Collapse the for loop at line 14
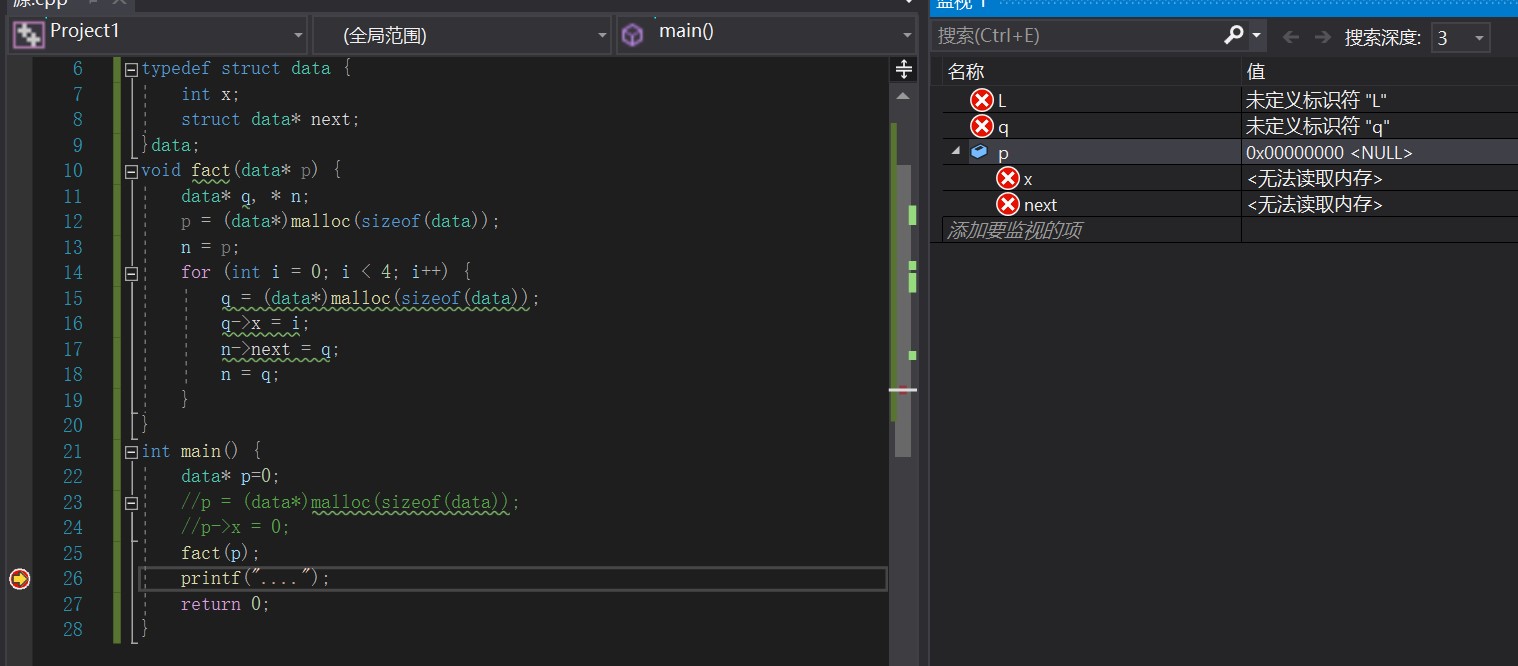1518x666 pixels. 131,273
